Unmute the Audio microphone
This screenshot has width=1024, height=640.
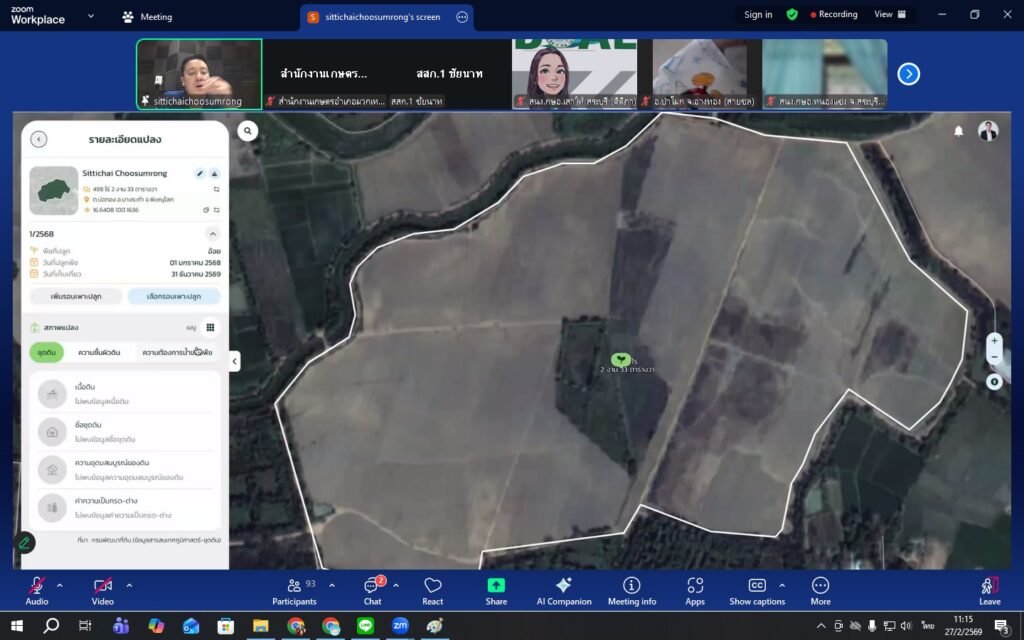pyautogui.click(x=36, y=590)
